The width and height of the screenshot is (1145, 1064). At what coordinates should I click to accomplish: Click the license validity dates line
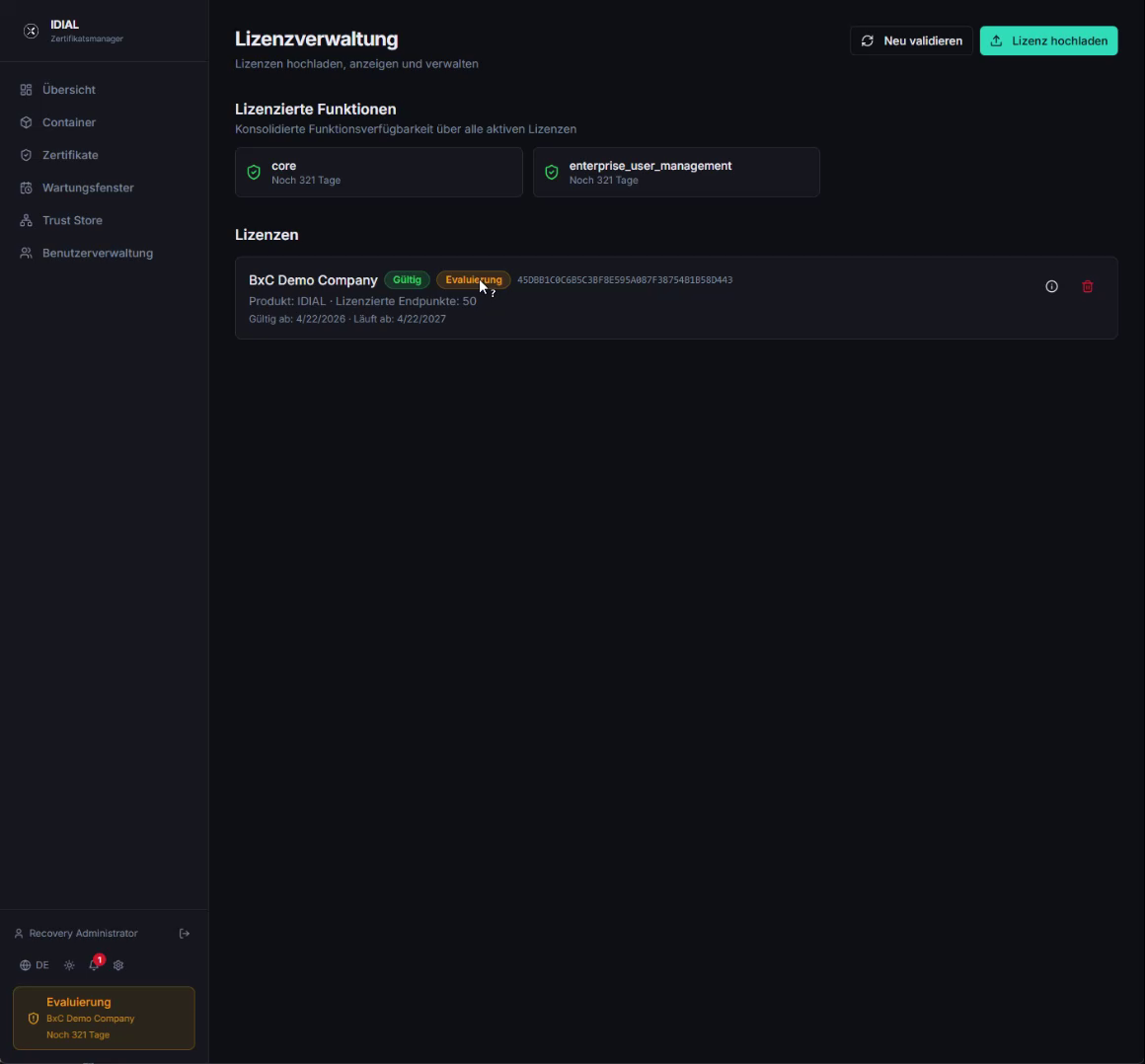point(346,319)
